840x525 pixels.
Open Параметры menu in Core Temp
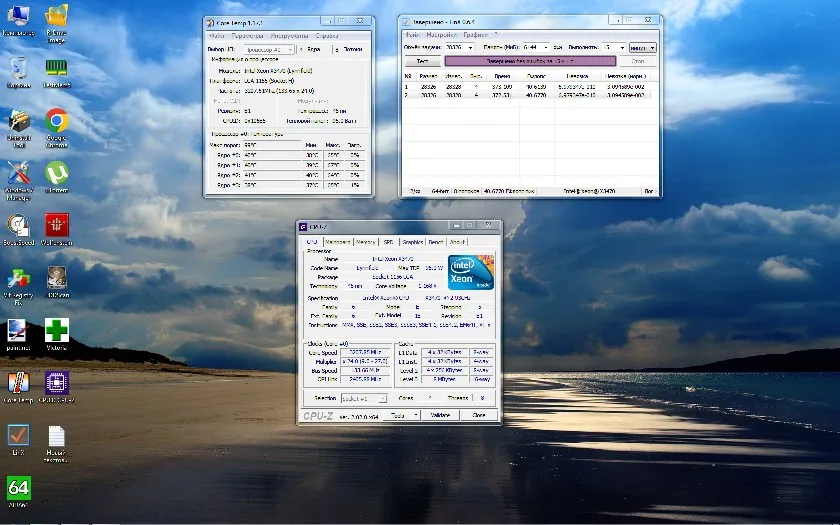point(248,36)
